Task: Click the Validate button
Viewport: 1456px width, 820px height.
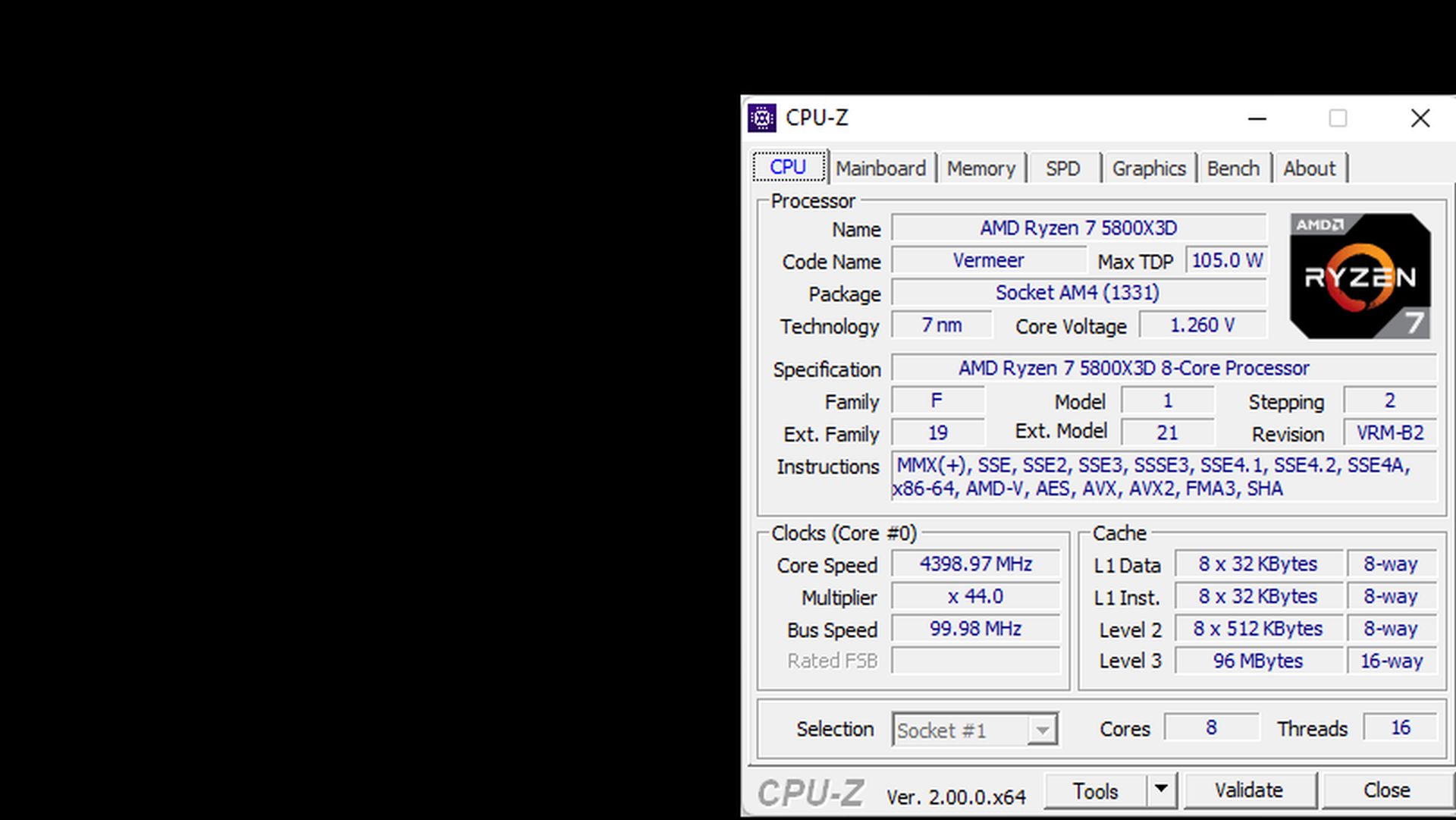Action: coord(1249,790)
